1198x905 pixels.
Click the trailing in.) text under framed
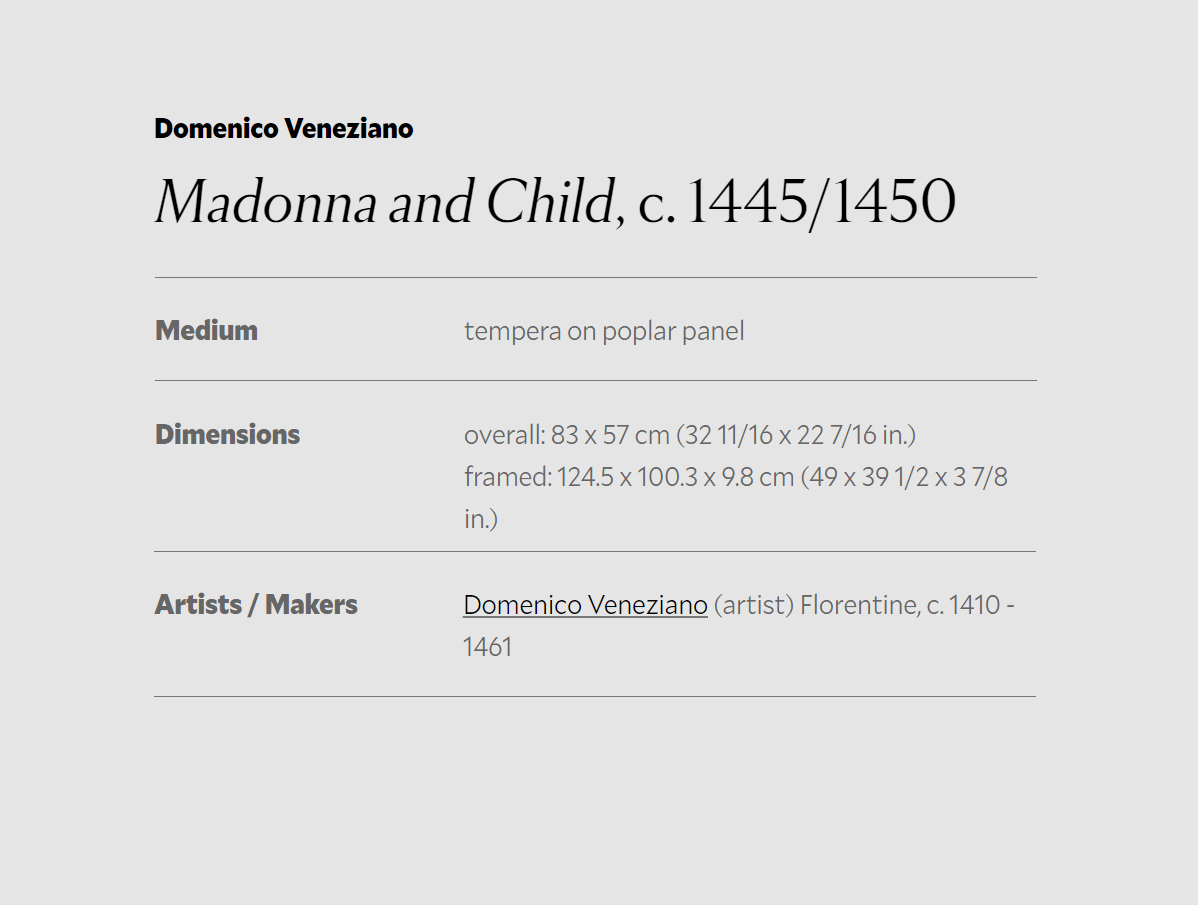481,519
